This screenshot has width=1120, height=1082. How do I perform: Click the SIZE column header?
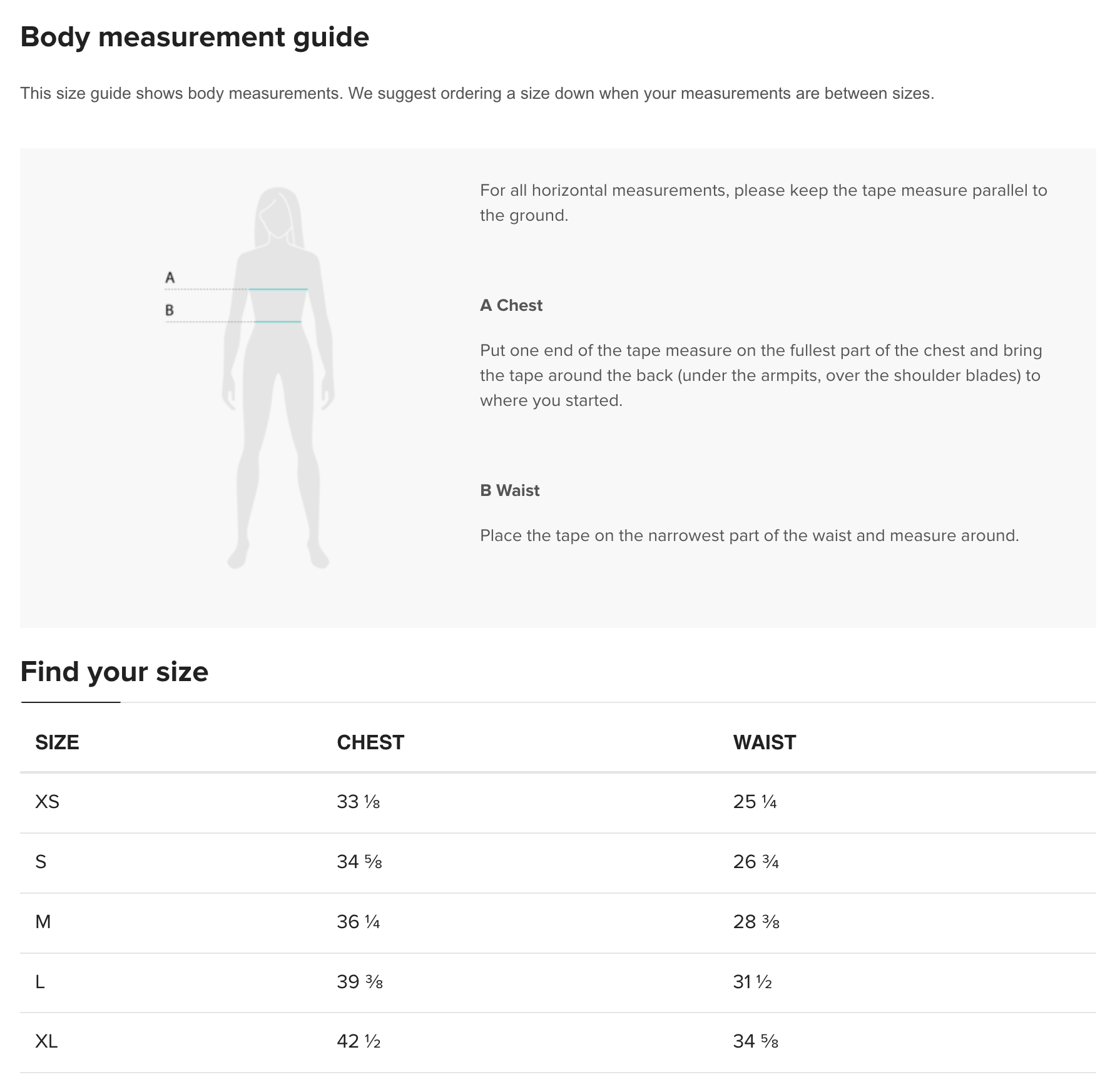pos(57,742)
